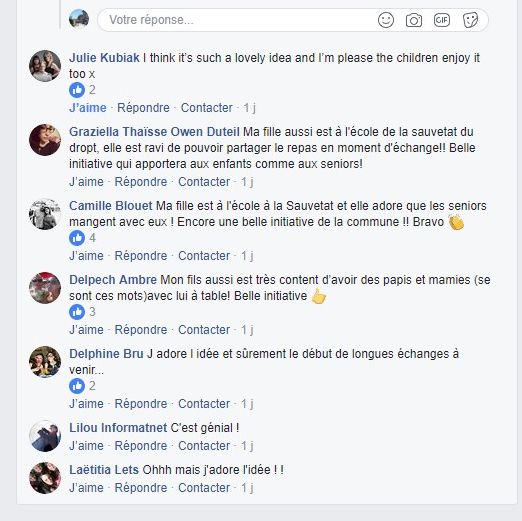
Task: Like Laëtitia Lets' comment with J'aime
Action: (86, 488)
